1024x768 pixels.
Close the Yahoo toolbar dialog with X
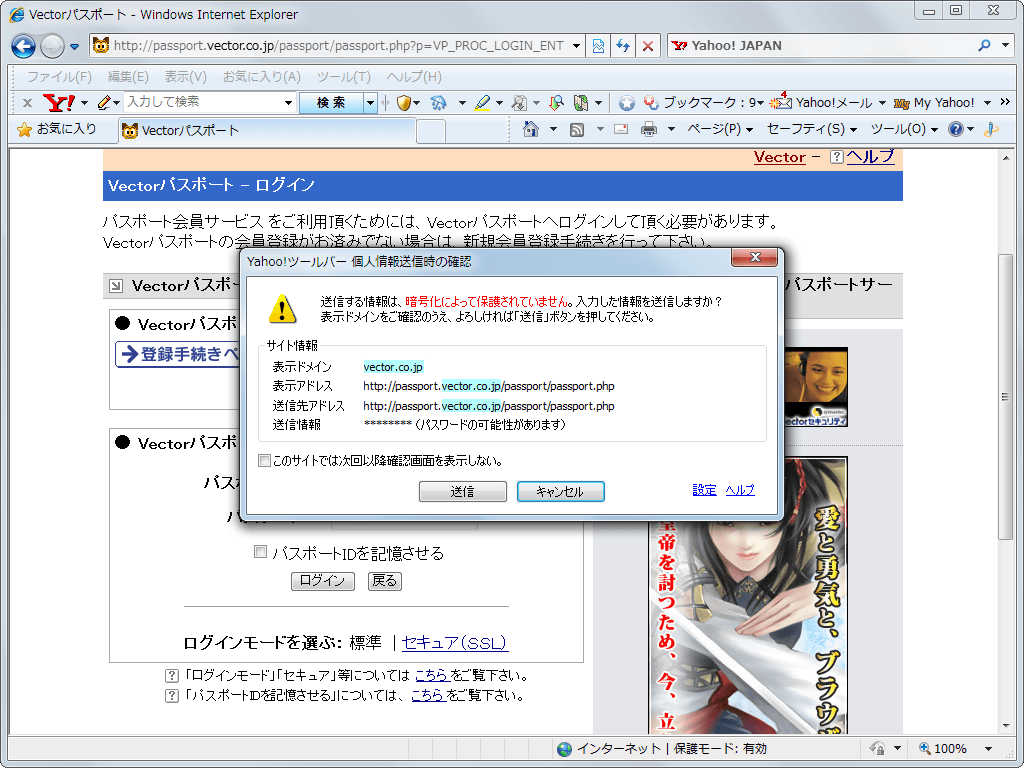pos(754,257)
